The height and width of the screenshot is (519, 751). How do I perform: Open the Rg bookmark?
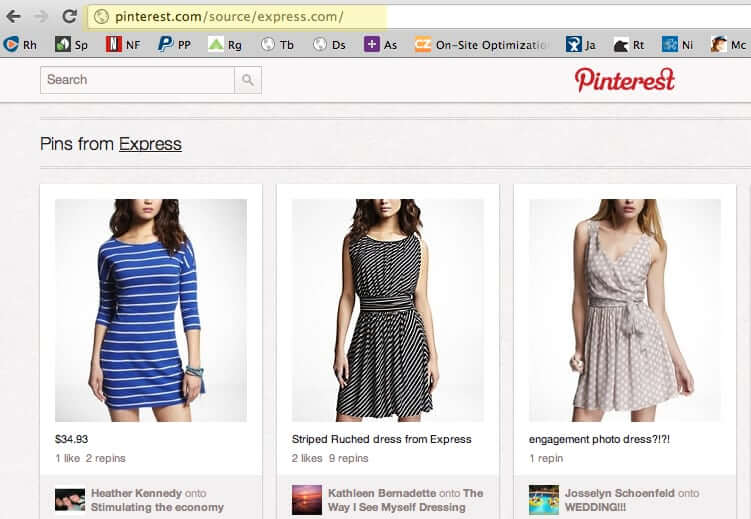225,44
